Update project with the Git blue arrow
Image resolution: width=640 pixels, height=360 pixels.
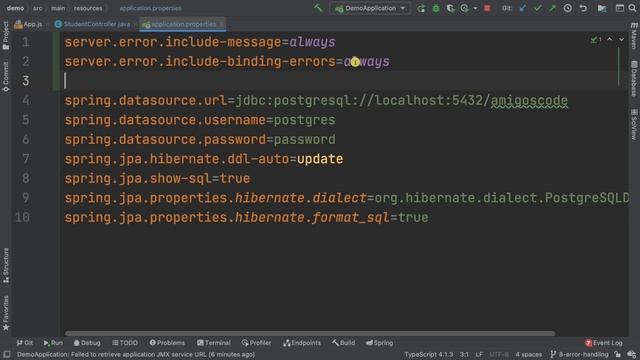click(523, 8)
